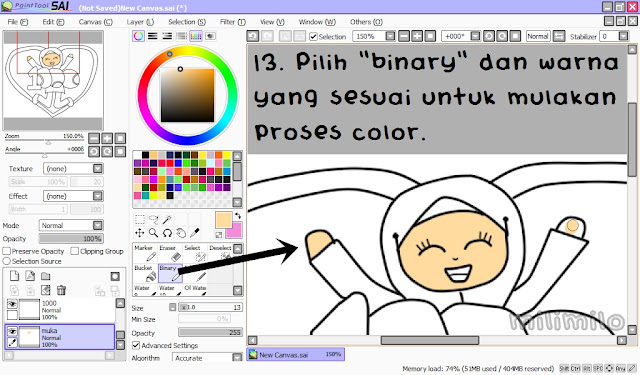The width and height of the screenshot is (640, 375).
Task: Select the Marker tool
Action: (145, 253)
